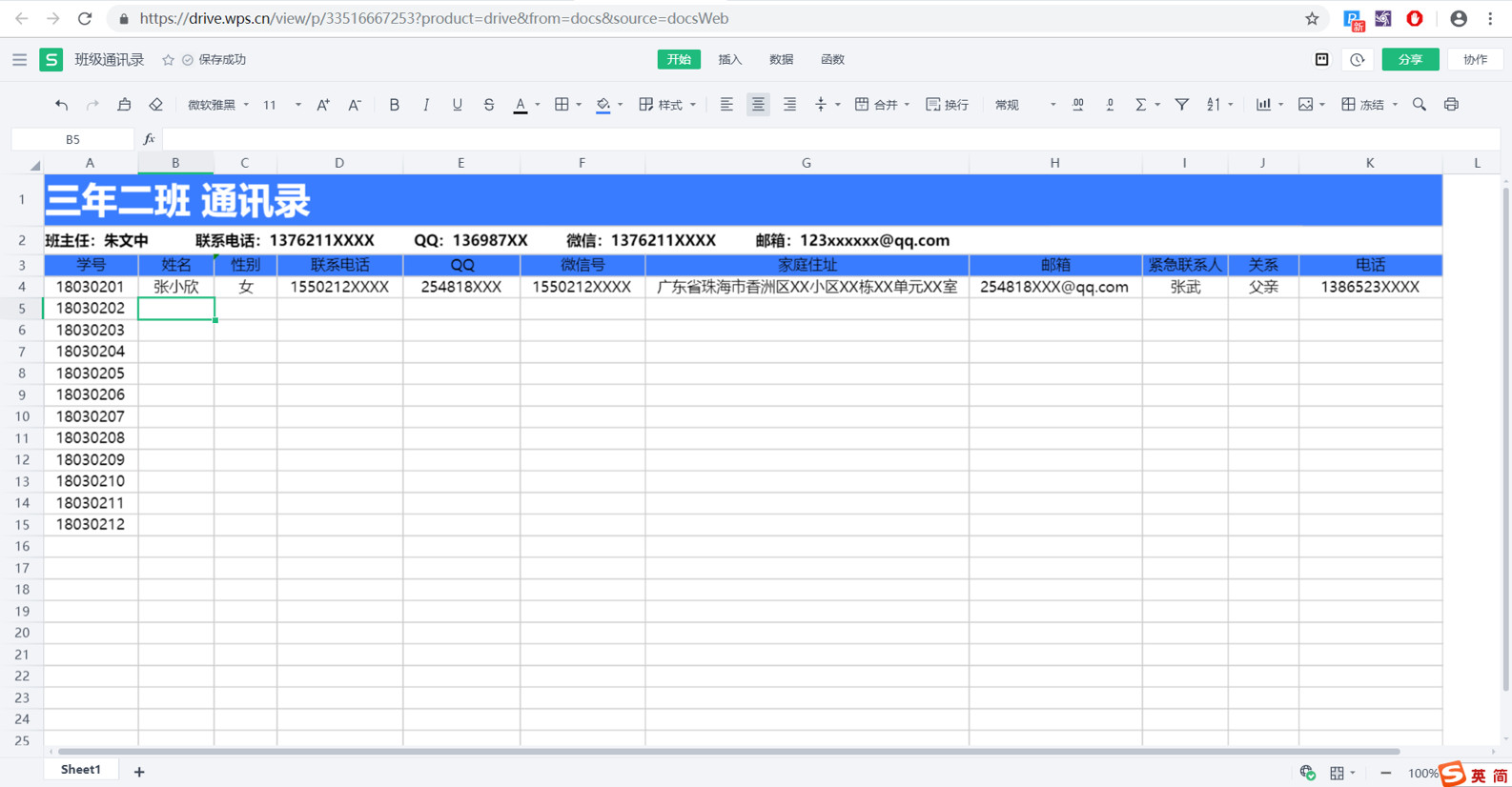Apply the fill color bucket swatch
This screenshot has width=1512, height=787.
[603, 105]
